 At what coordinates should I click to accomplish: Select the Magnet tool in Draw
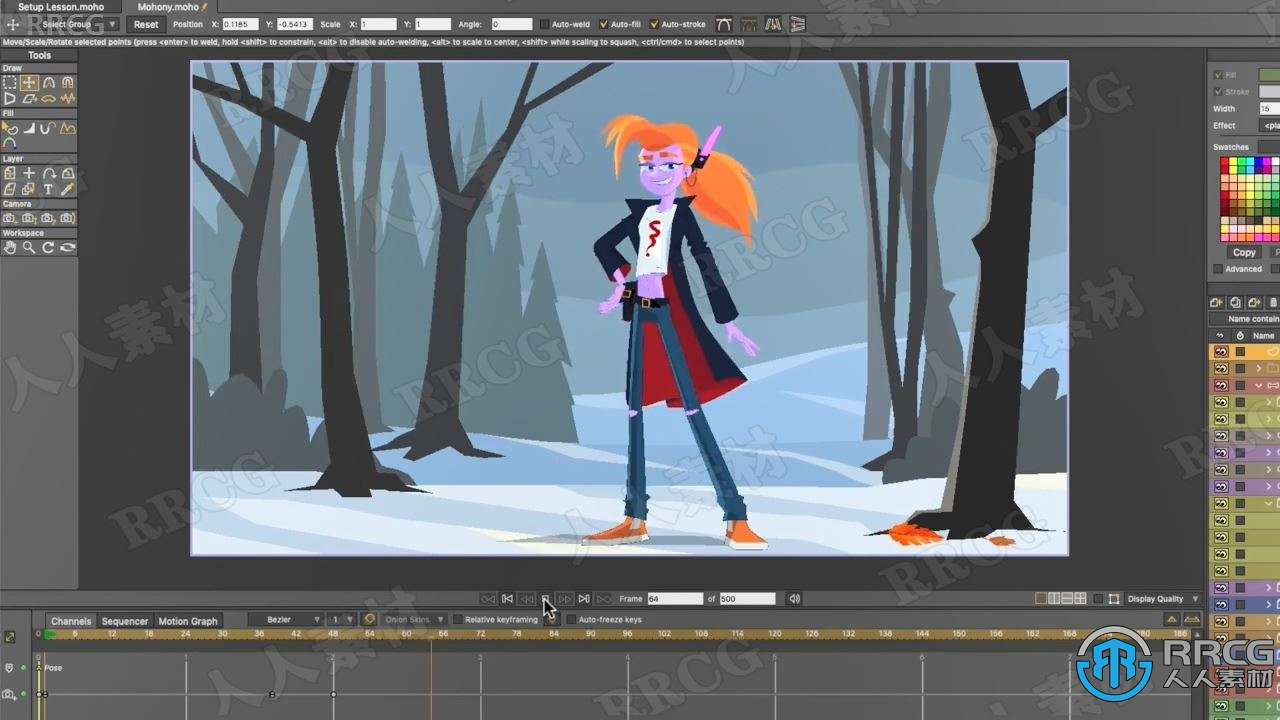pyautogui.click(x=67, y=83)
